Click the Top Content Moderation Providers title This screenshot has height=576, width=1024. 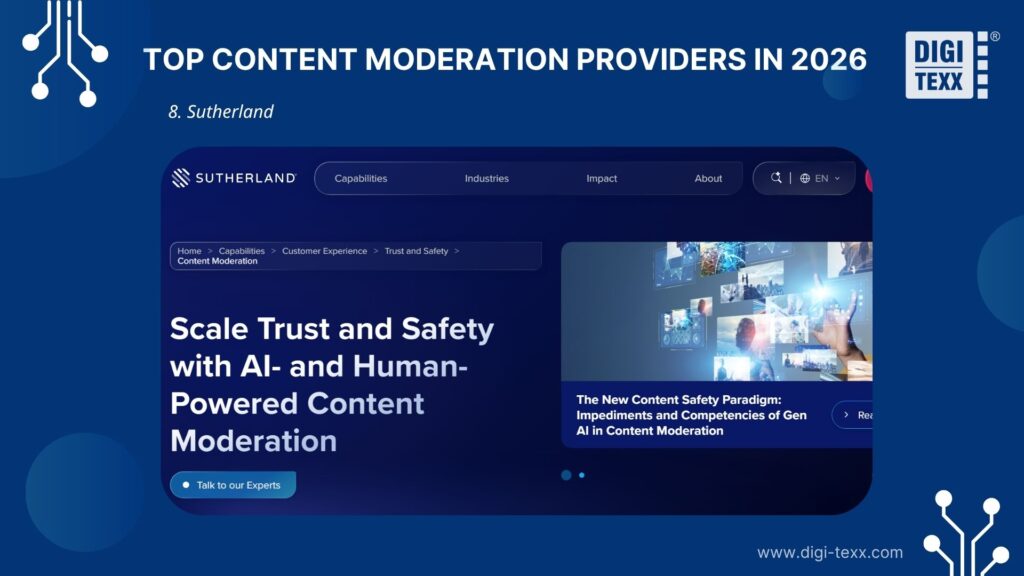(505, 59)
